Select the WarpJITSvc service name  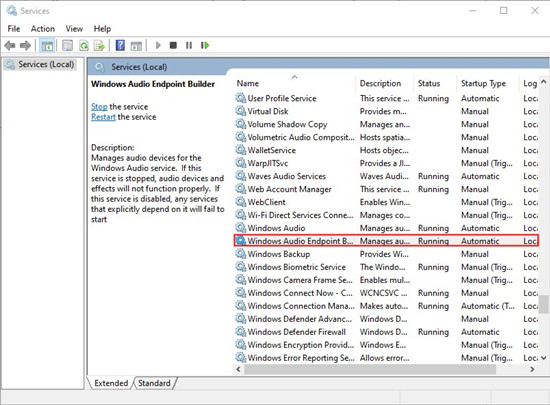268,163
